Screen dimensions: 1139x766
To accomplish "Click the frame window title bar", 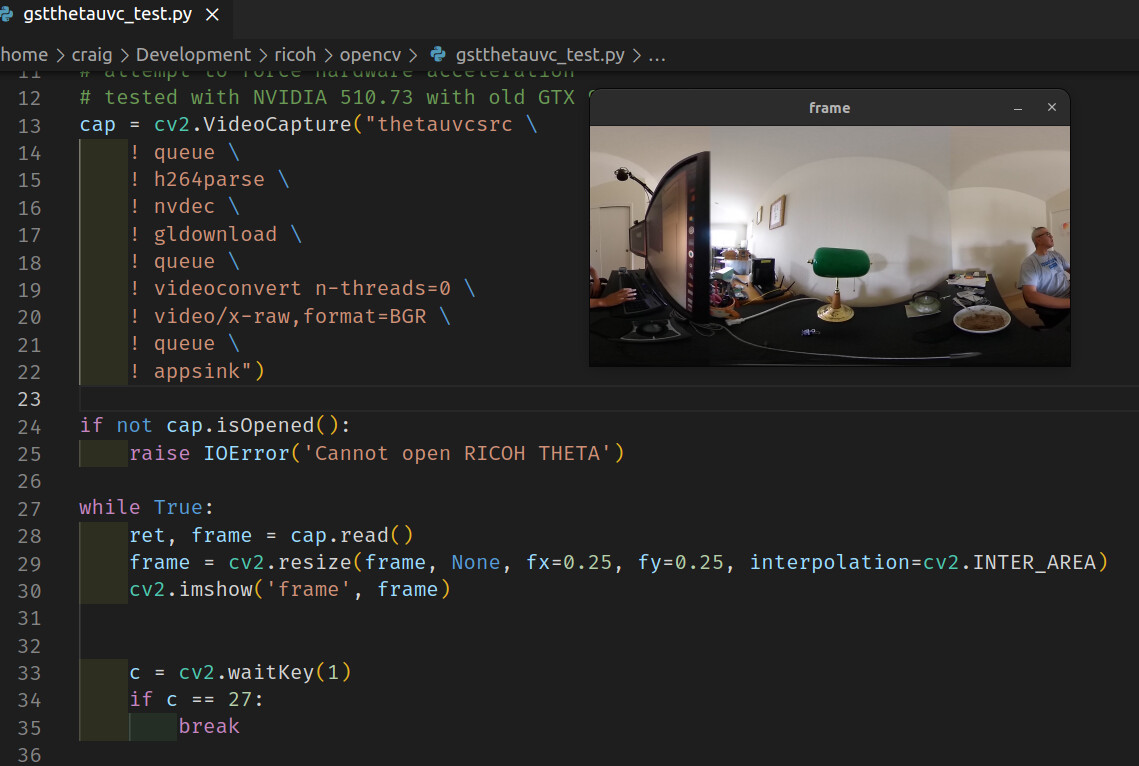I will 829,108.
